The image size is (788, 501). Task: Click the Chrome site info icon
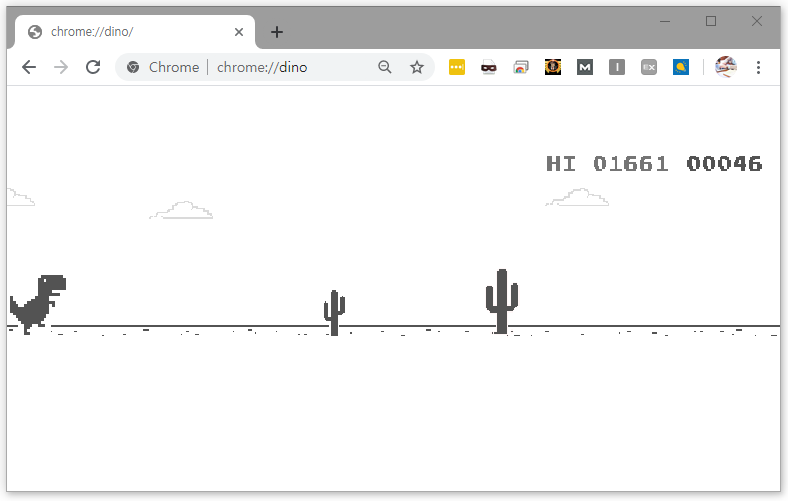(133, 67)
